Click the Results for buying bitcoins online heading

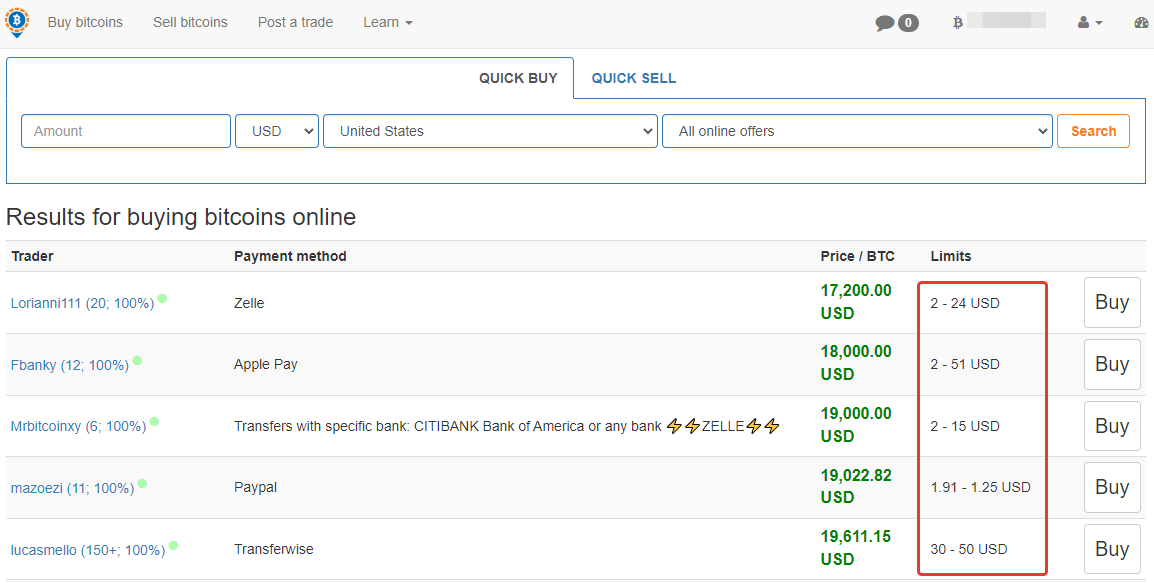pyautogui.click(x=181, y=217)
